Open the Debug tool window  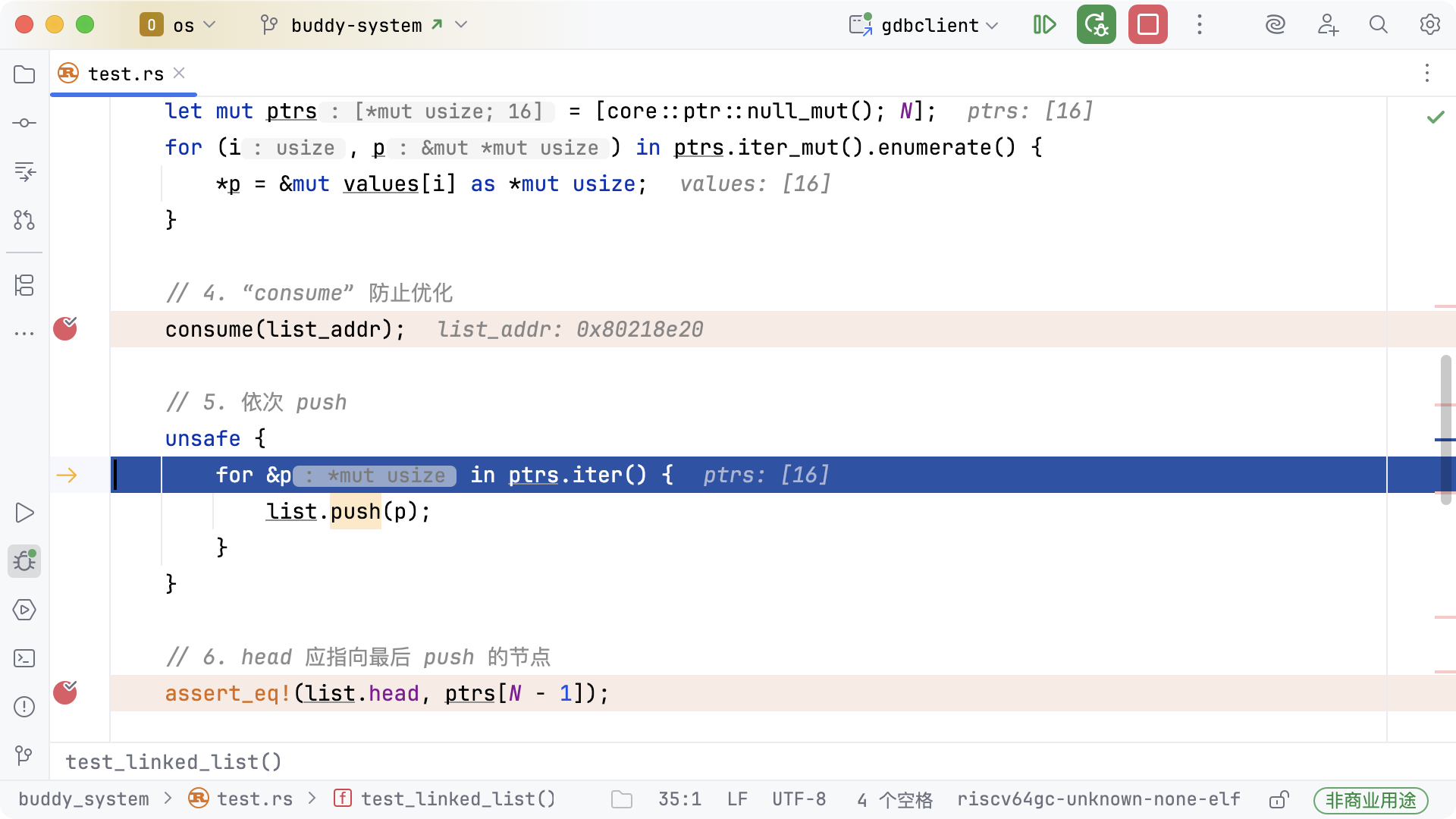click(x=24, y=561)
